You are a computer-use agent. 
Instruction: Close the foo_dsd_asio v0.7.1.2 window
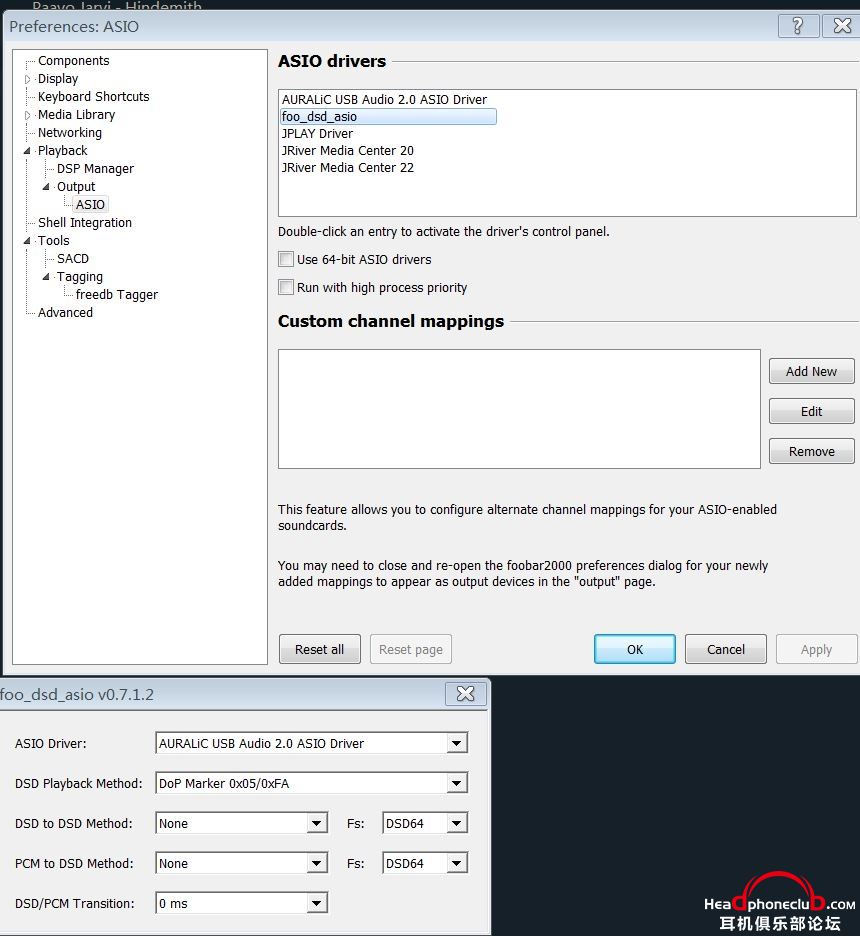466,694
